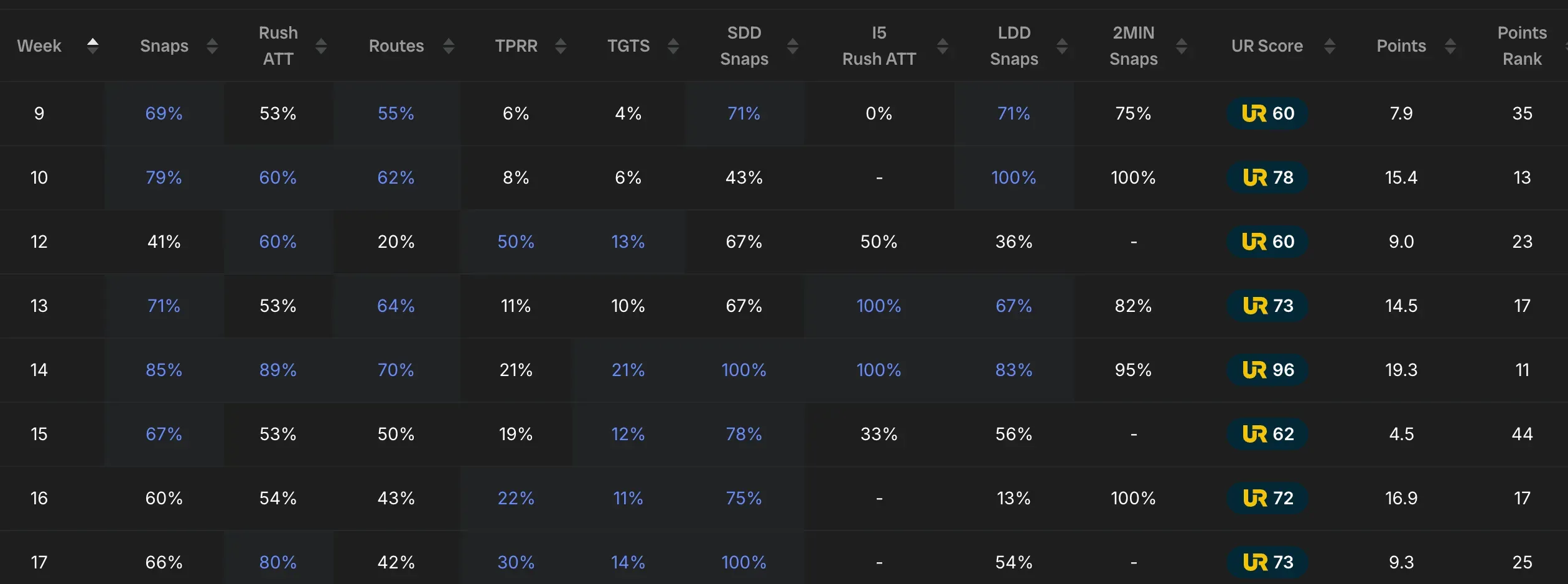Click the 2MIN Snaps sort arrows
Viewport: 1568px width, 584px height.
click(1182, 45)
